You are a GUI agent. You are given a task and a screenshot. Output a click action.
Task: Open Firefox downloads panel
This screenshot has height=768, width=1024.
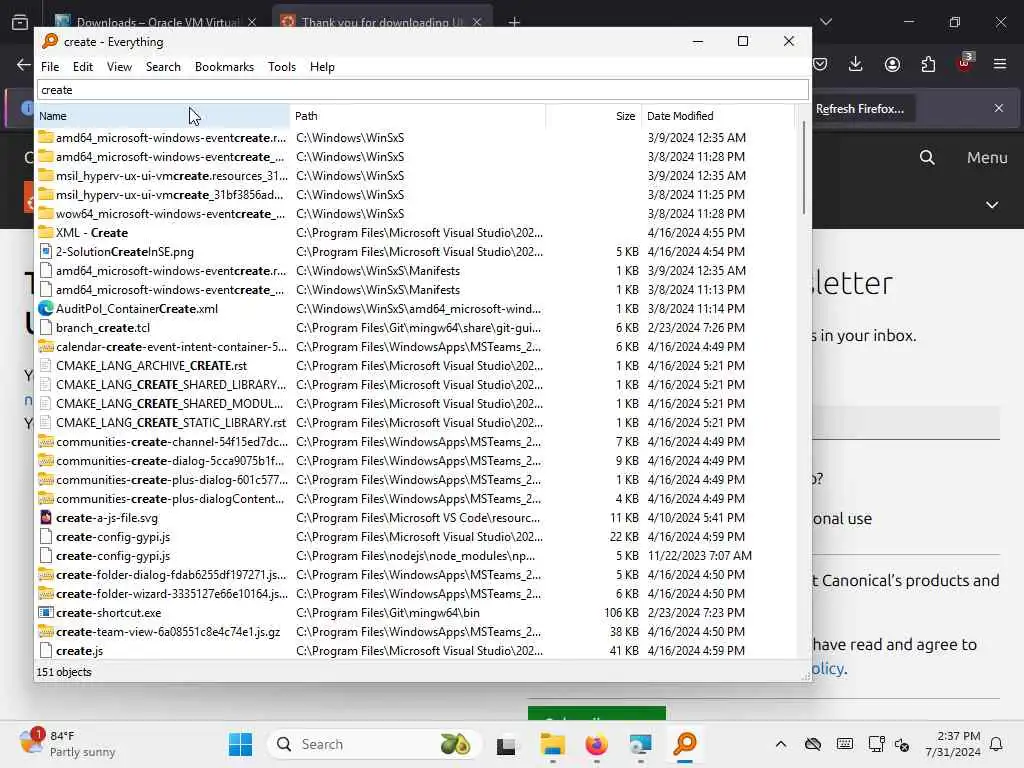[856, 64]
